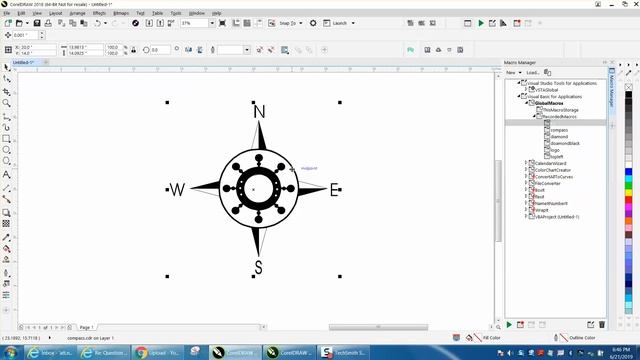
Task: Click the Print icon
Action: coord(48,23)
